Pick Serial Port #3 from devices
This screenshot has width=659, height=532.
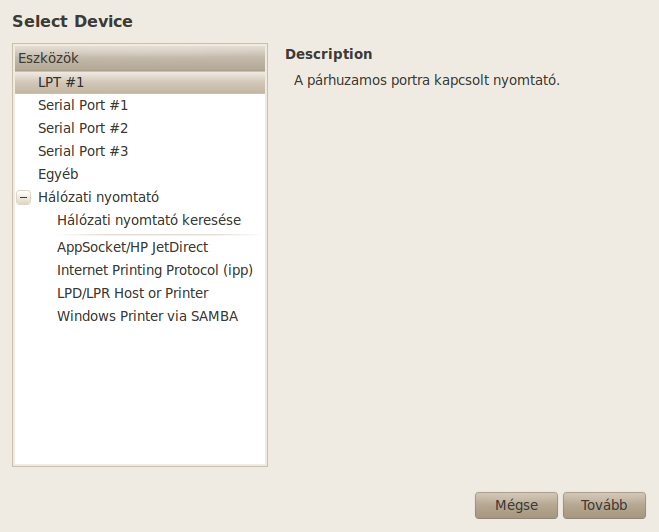pyautogui.click(x=140, y=151)
